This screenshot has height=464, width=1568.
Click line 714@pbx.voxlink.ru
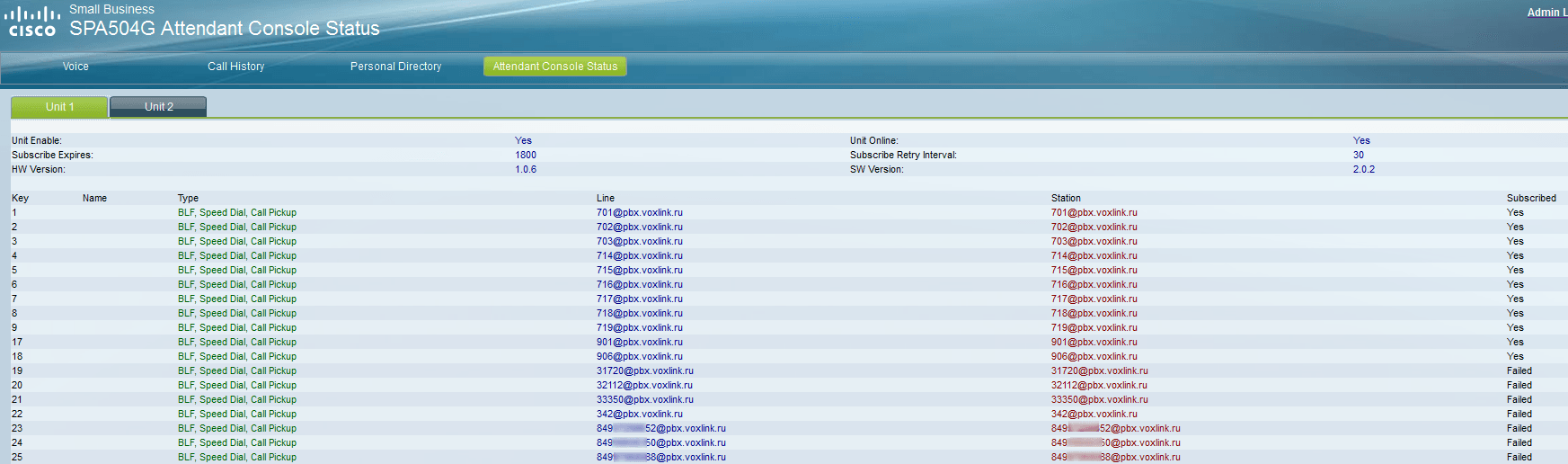click(x=640, y=255)
